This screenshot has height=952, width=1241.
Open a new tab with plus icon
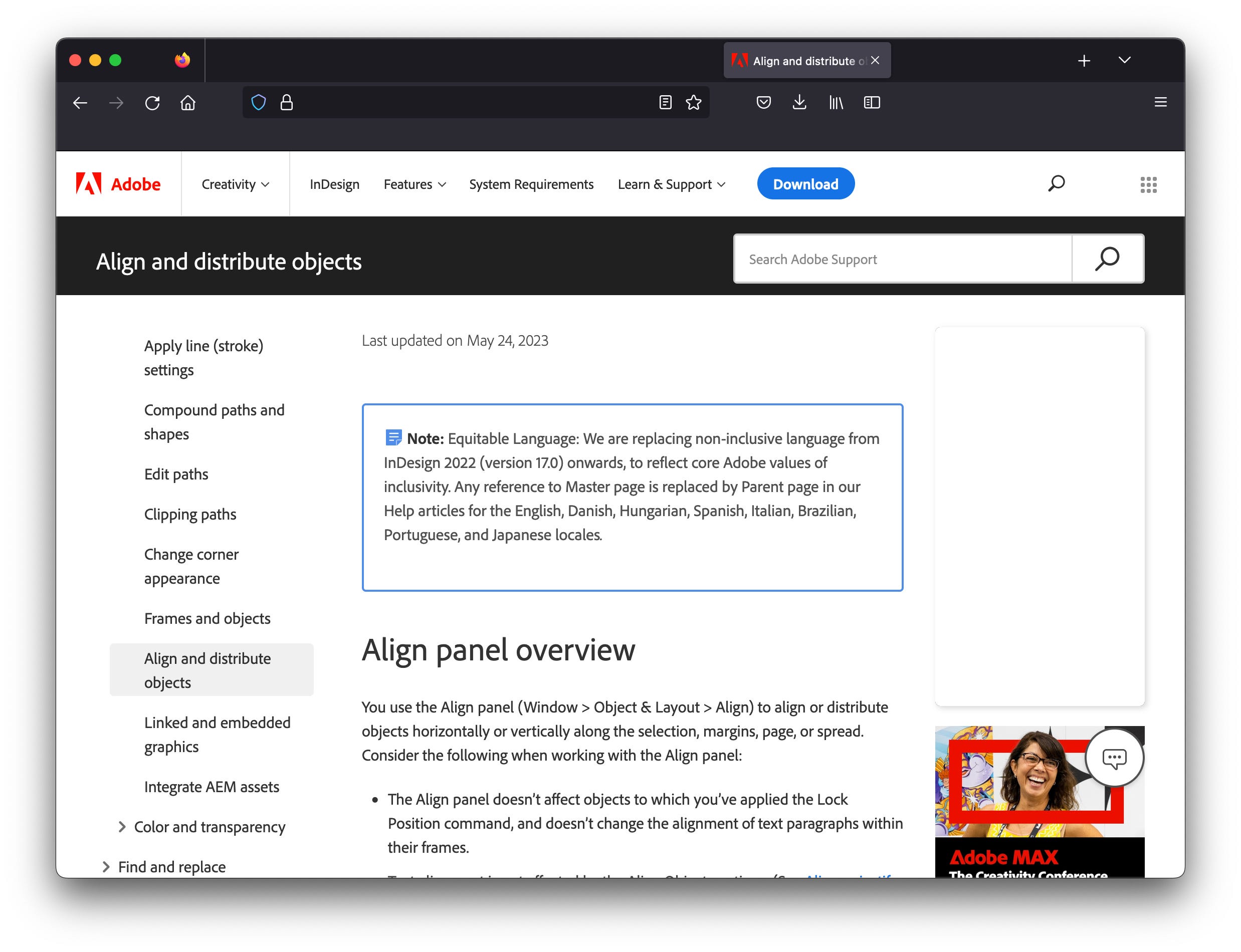pos(1084,61)
